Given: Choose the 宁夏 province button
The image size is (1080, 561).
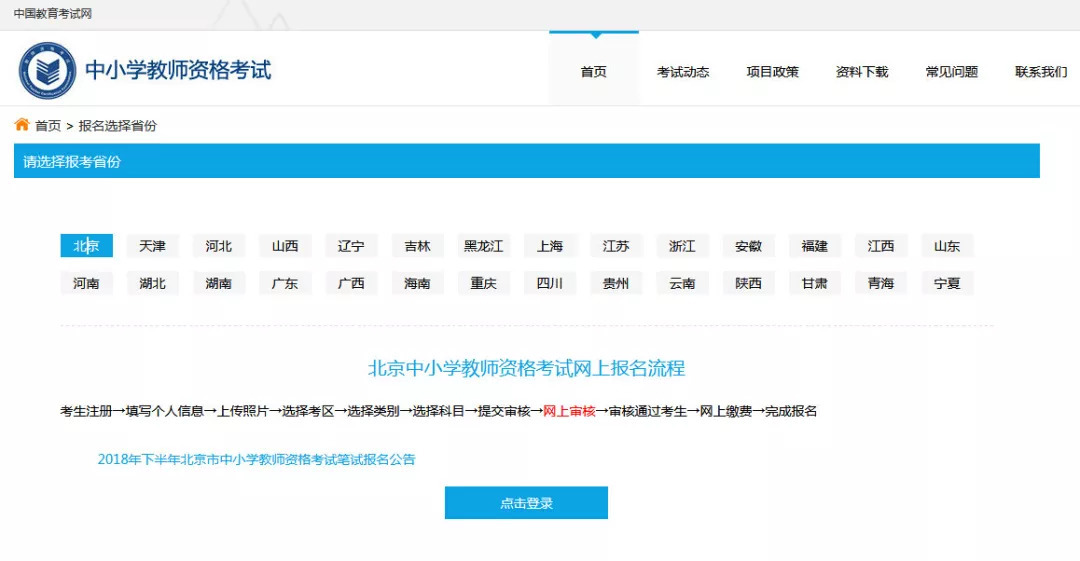Looking at the screenshot, I should pos(947,283).
